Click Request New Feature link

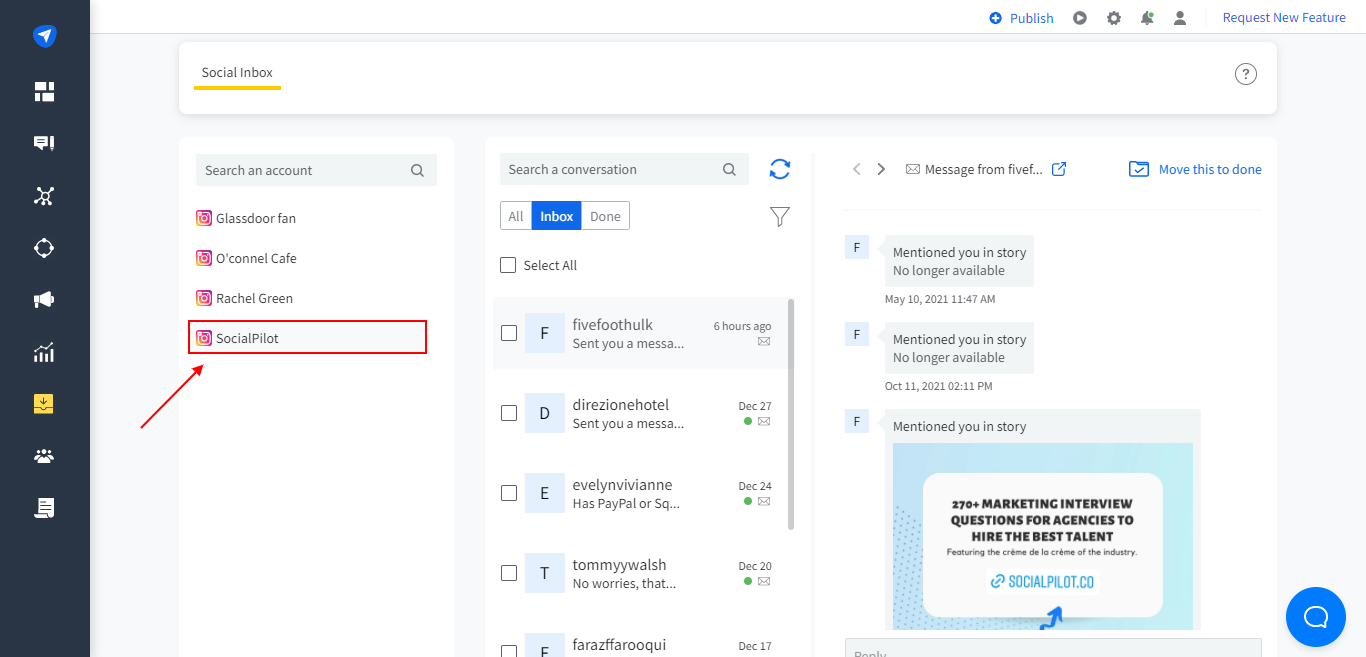(x=1284, y=18)
